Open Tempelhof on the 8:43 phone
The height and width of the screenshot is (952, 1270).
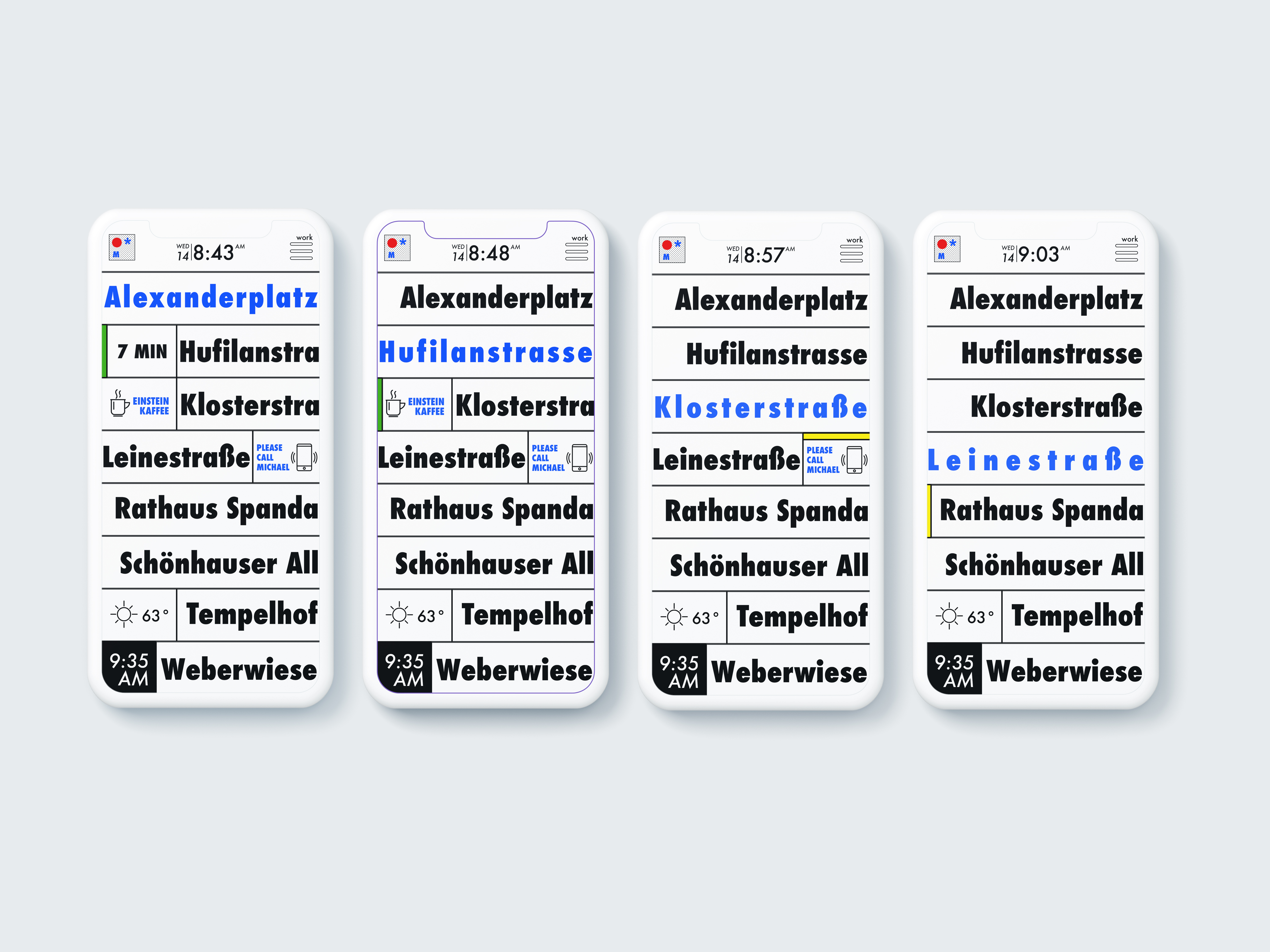248,615
